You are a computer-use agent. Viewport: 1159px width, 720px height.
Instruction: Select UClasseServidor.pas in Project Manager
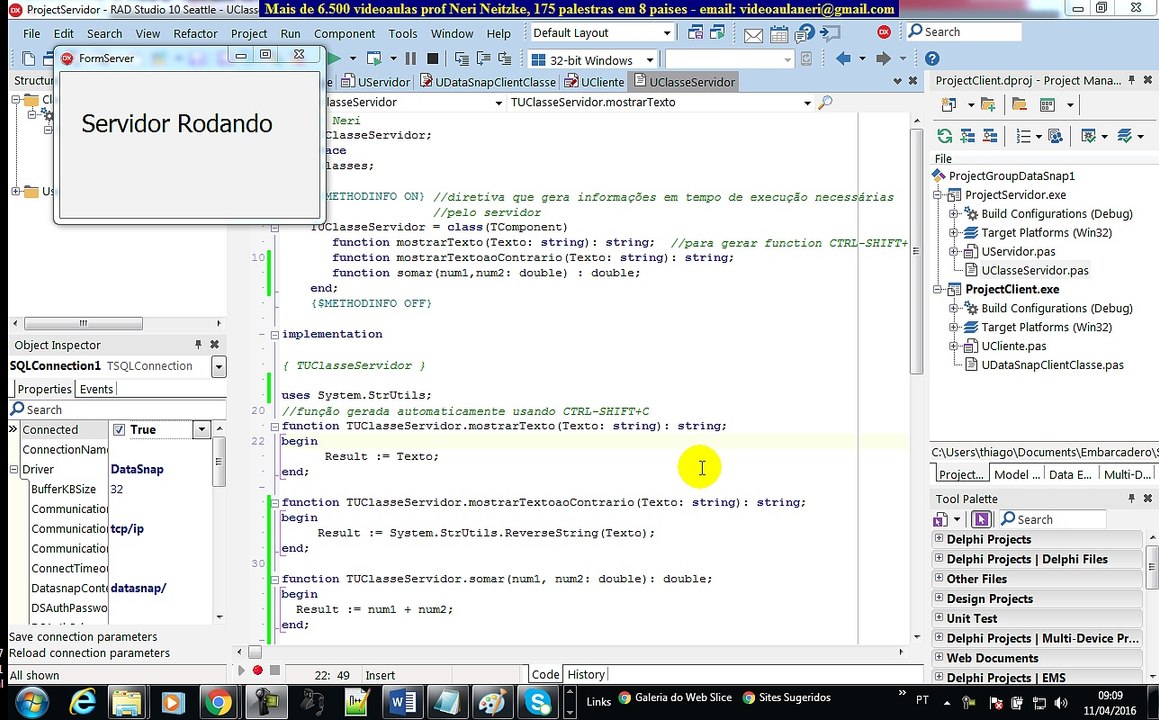click(x=1035, y=270)
